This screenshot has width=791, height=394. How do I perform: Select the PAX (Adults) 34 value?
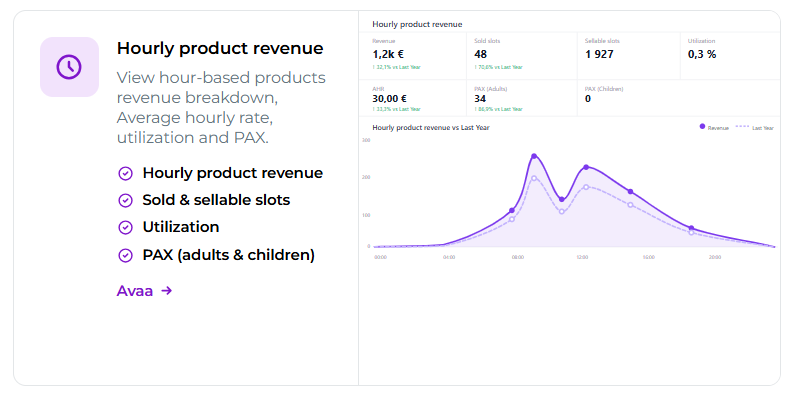coord(480,99)
